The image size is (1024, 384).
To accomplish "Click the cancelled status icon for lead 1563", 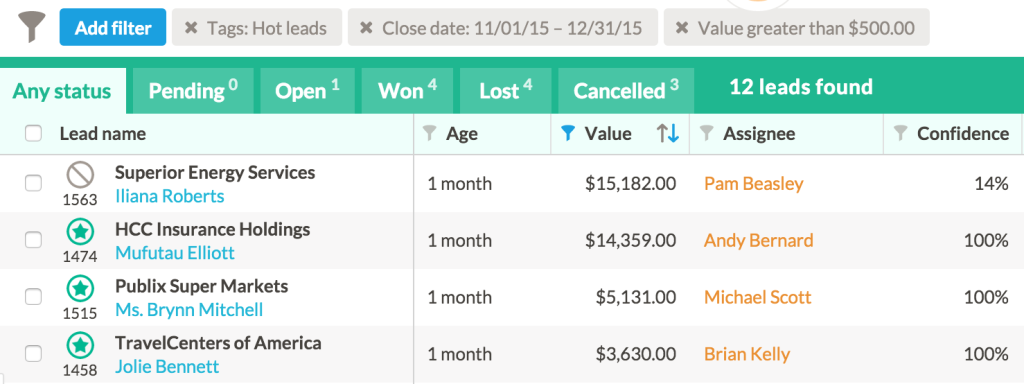I will [x=80, y=175].
